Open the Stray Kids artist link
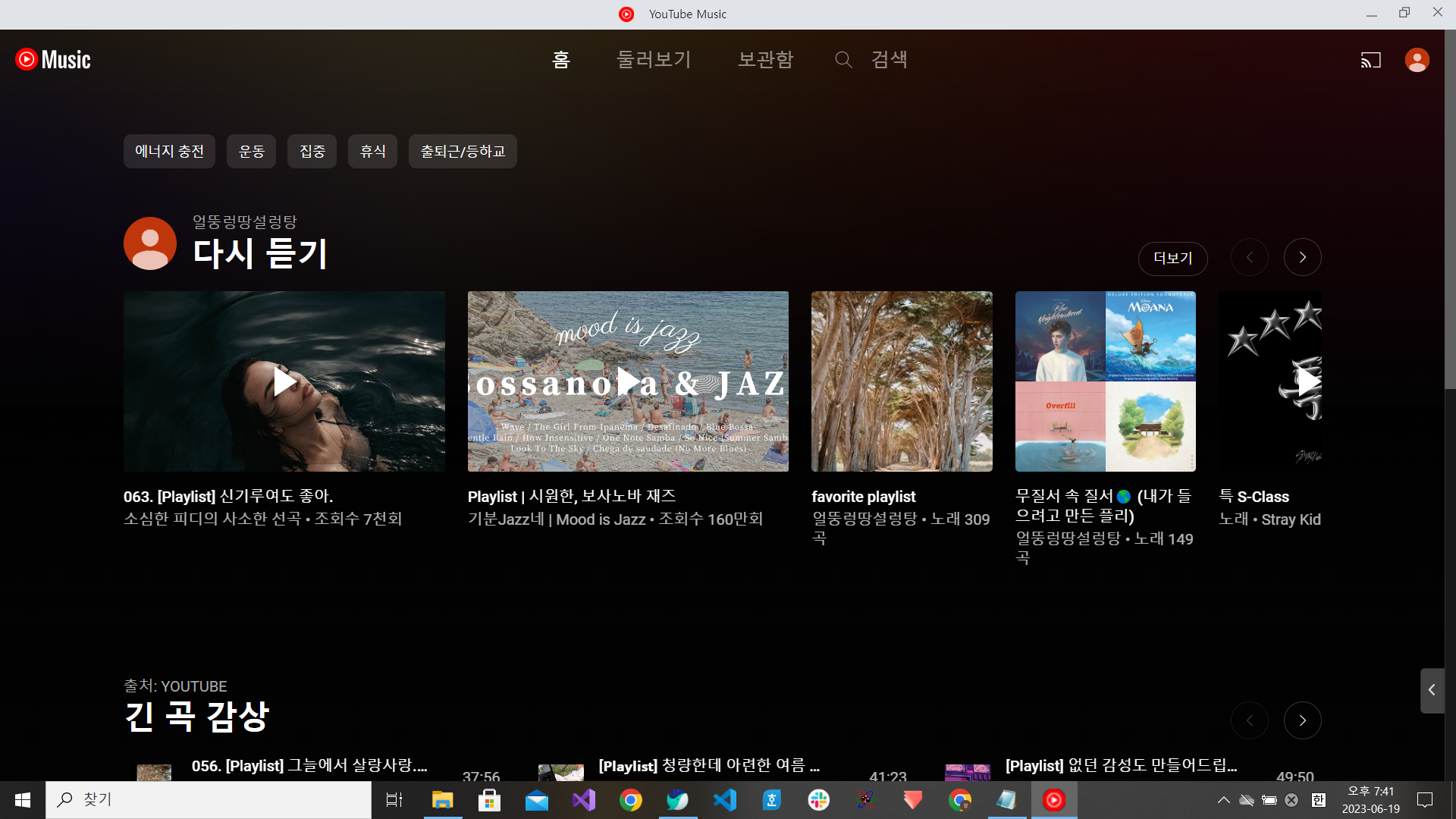The image size is (1456, 819). [1291, 519]
